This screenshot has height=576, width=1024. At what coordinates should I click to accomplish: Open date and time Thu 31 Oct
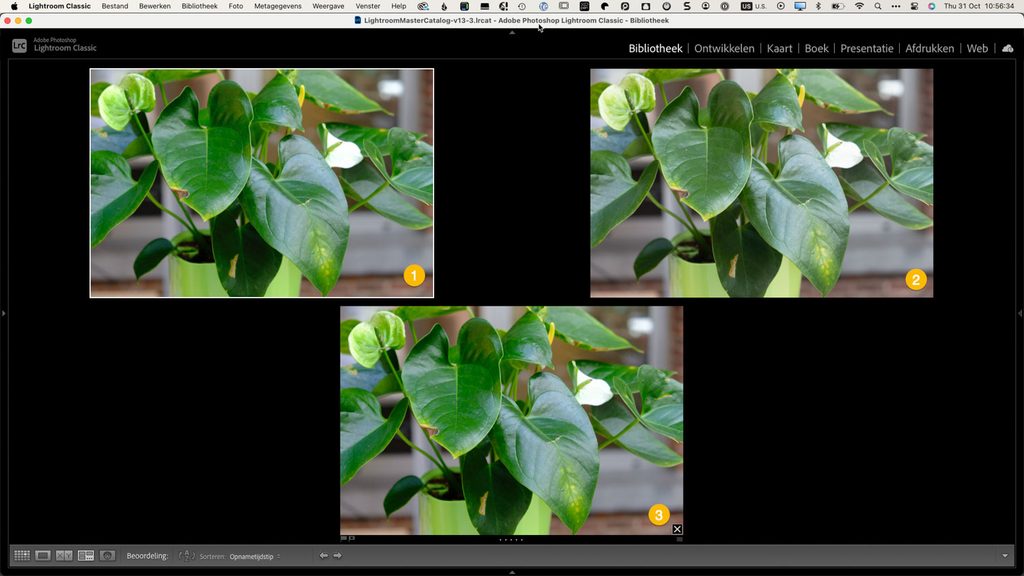pyautogui.click(x=979, y=6)
